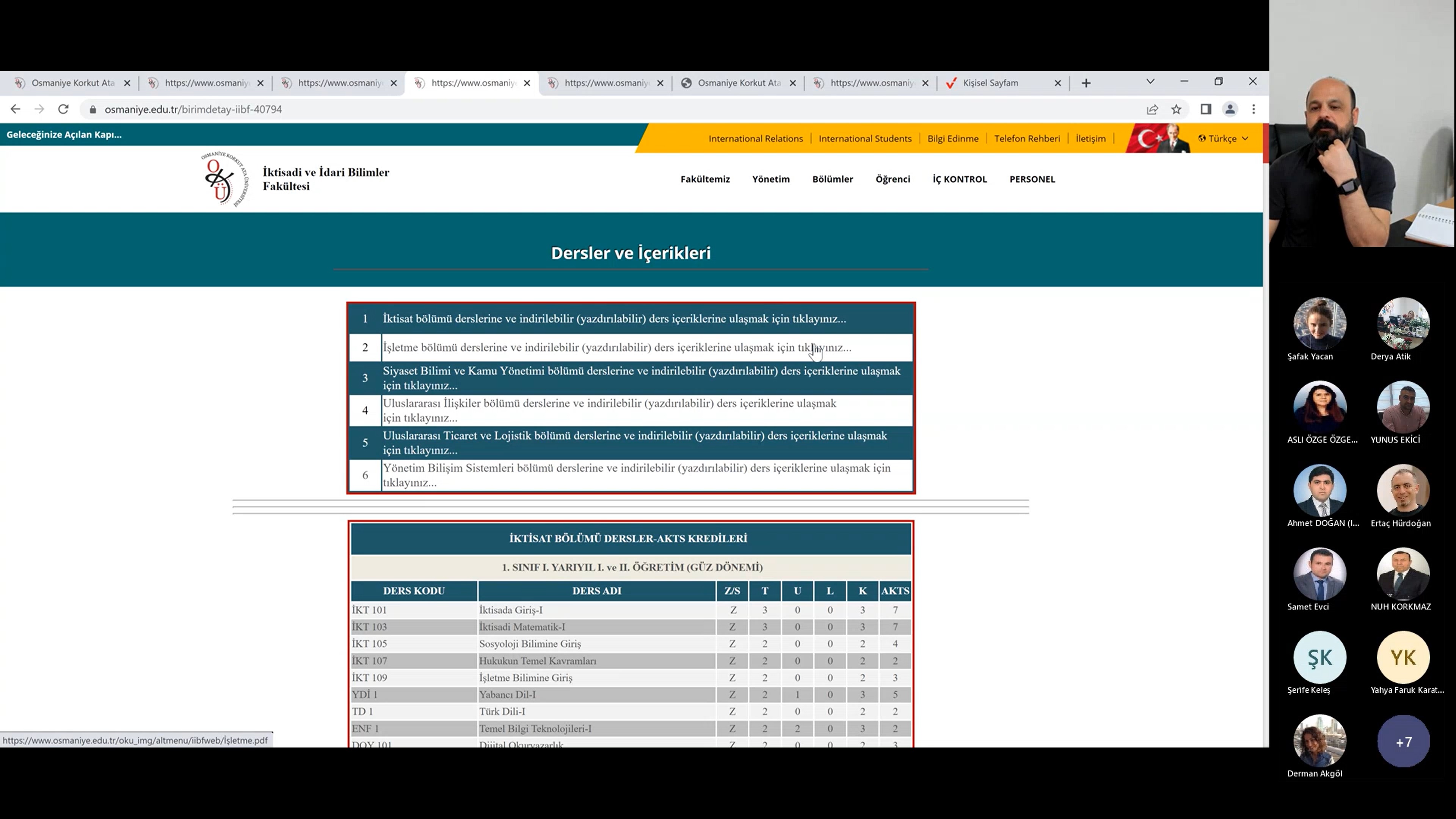Open Telefon Rehberi link
The height and width of the screenshot is (819, 1456).
click(1027, 138)
